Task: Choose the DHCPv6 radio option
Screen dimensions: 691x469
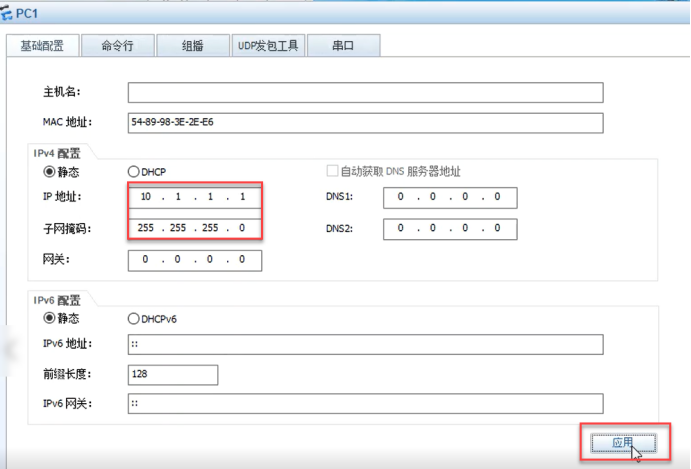Action: [134, 319]
